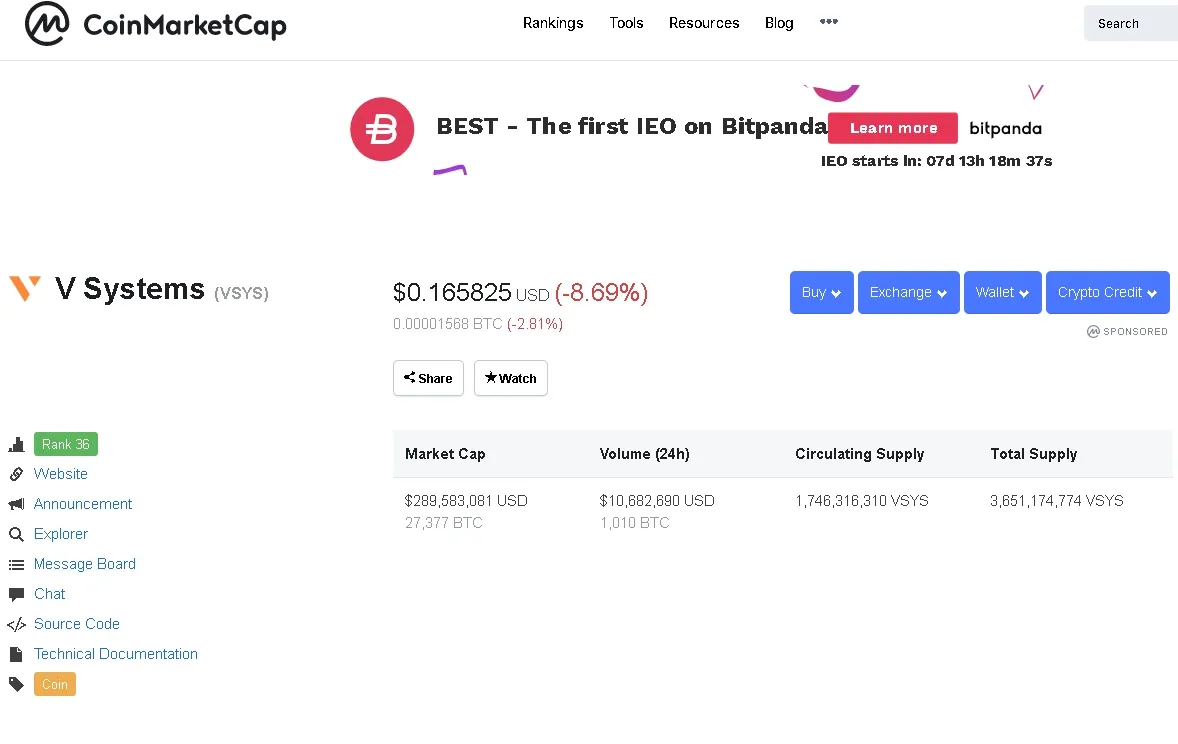This screenshot has width=1178, height=744.
Task: Expand the Buy dropdown
Action: (x=821, y=293)
